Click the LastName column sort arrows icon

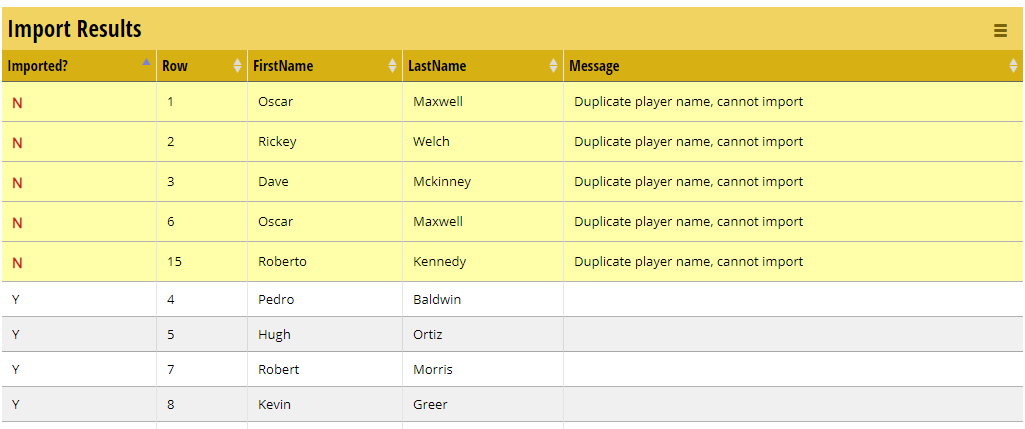[554, 66]
